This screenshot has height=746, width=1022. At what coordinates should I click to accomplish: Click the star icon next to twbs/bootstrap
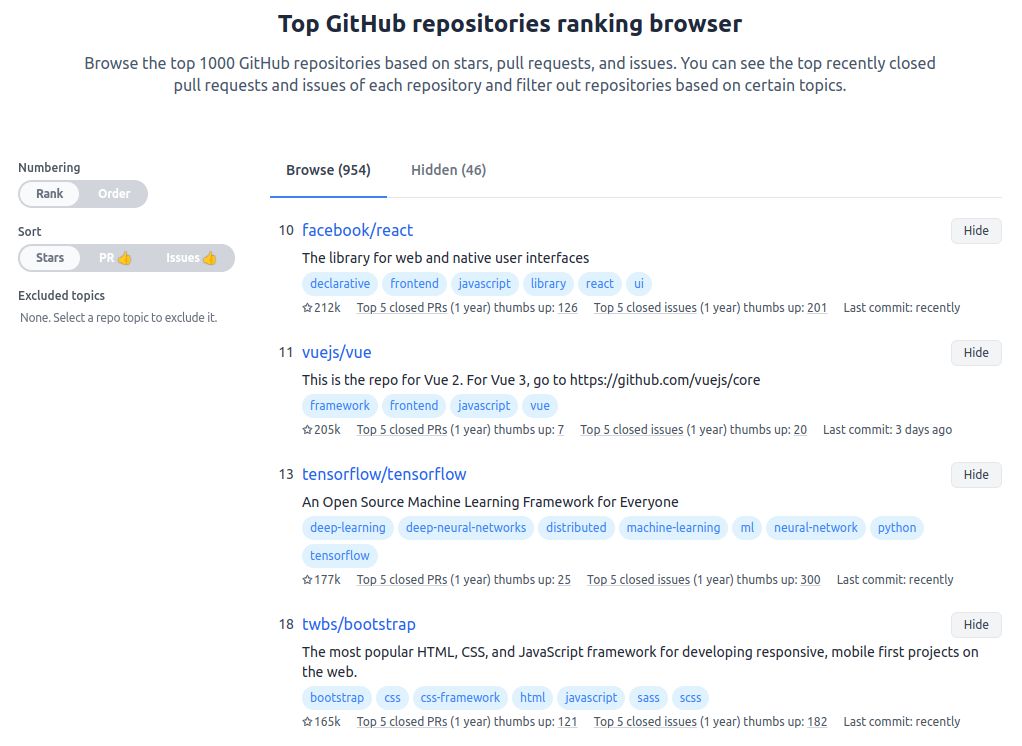click(306, 721)
